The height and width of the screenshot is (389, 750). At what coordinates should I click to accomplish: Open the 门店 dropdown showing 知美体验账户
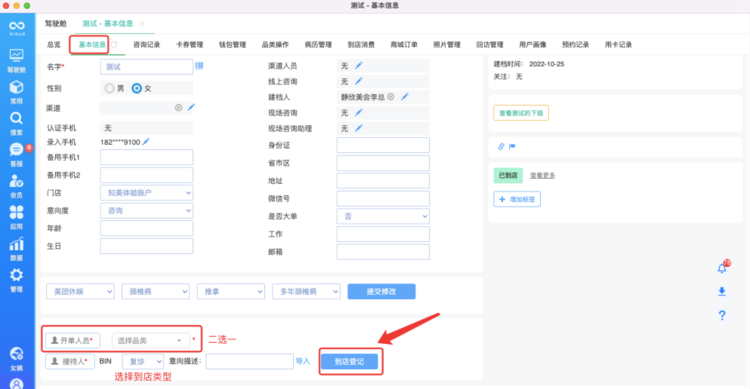(146, 193)
